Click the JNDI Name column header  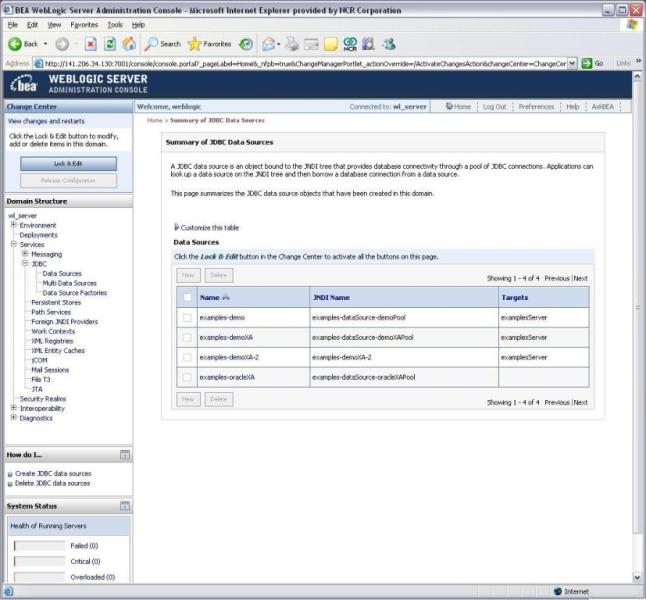click(x=331, y=298)
